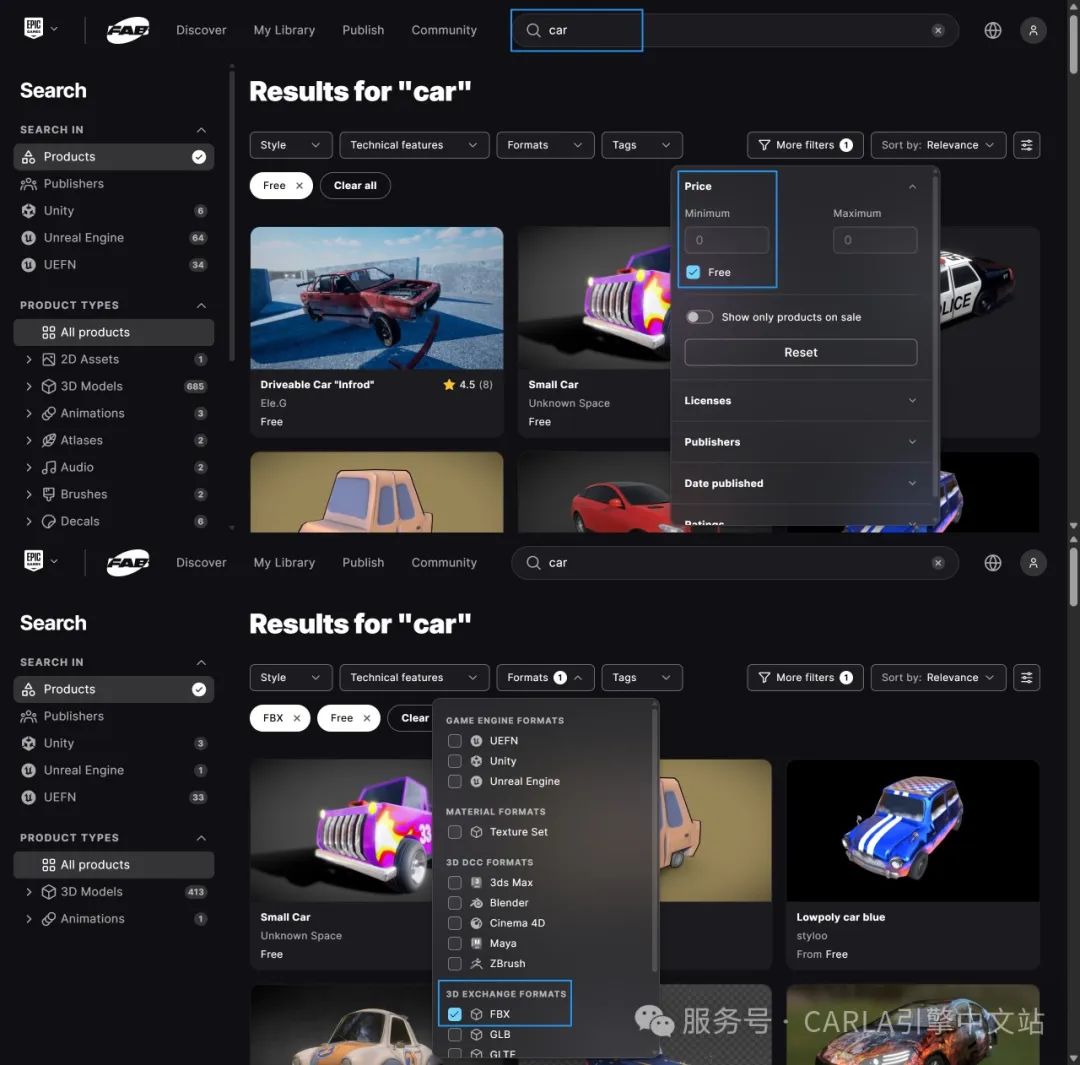Click Unity icon row with count 6
Screen dimensions: 1080x1065
coord(114,211)
